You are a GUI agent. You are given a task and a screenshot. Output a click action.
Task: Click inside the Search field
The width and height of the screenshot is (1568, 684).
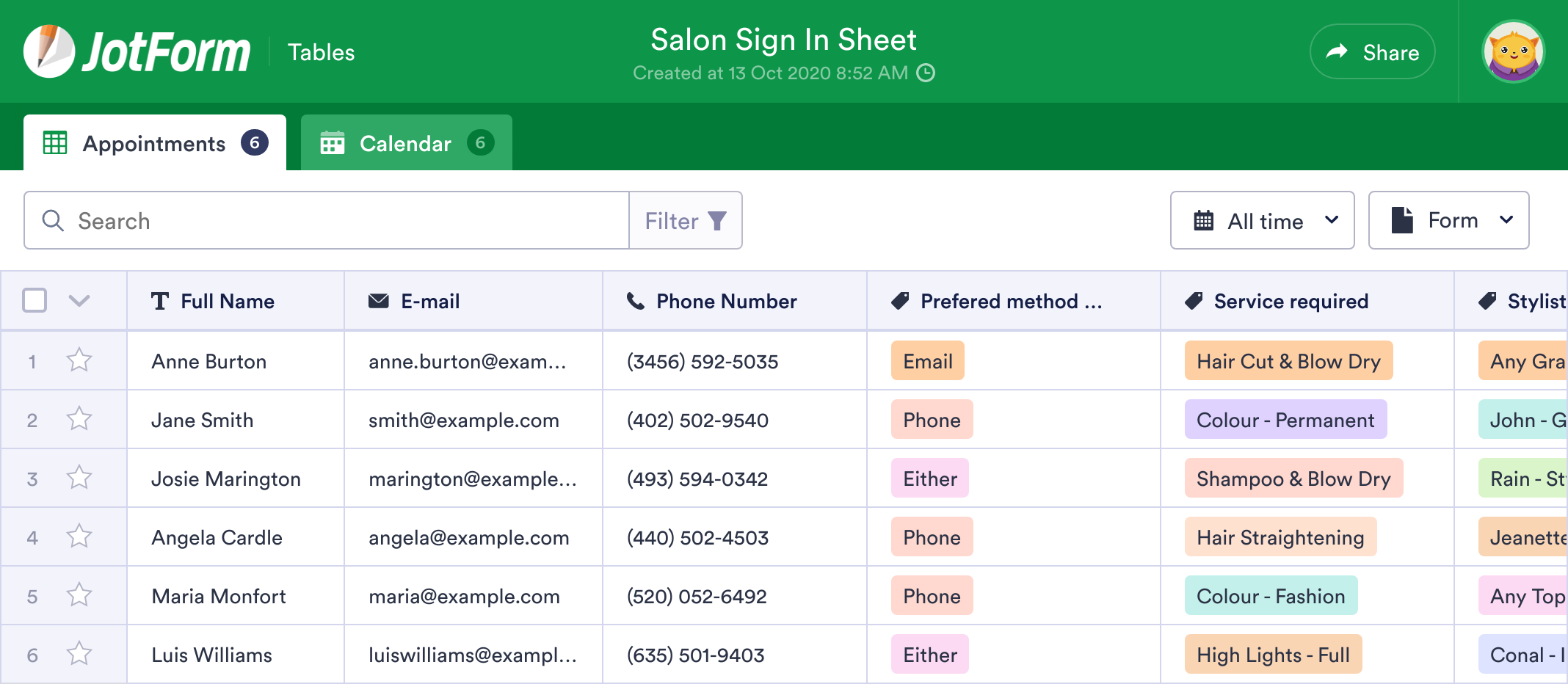point(294,220)
